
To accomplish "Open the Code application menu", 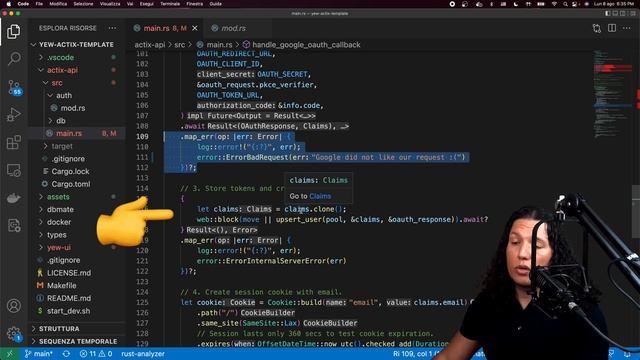I will tap(23, 4).
